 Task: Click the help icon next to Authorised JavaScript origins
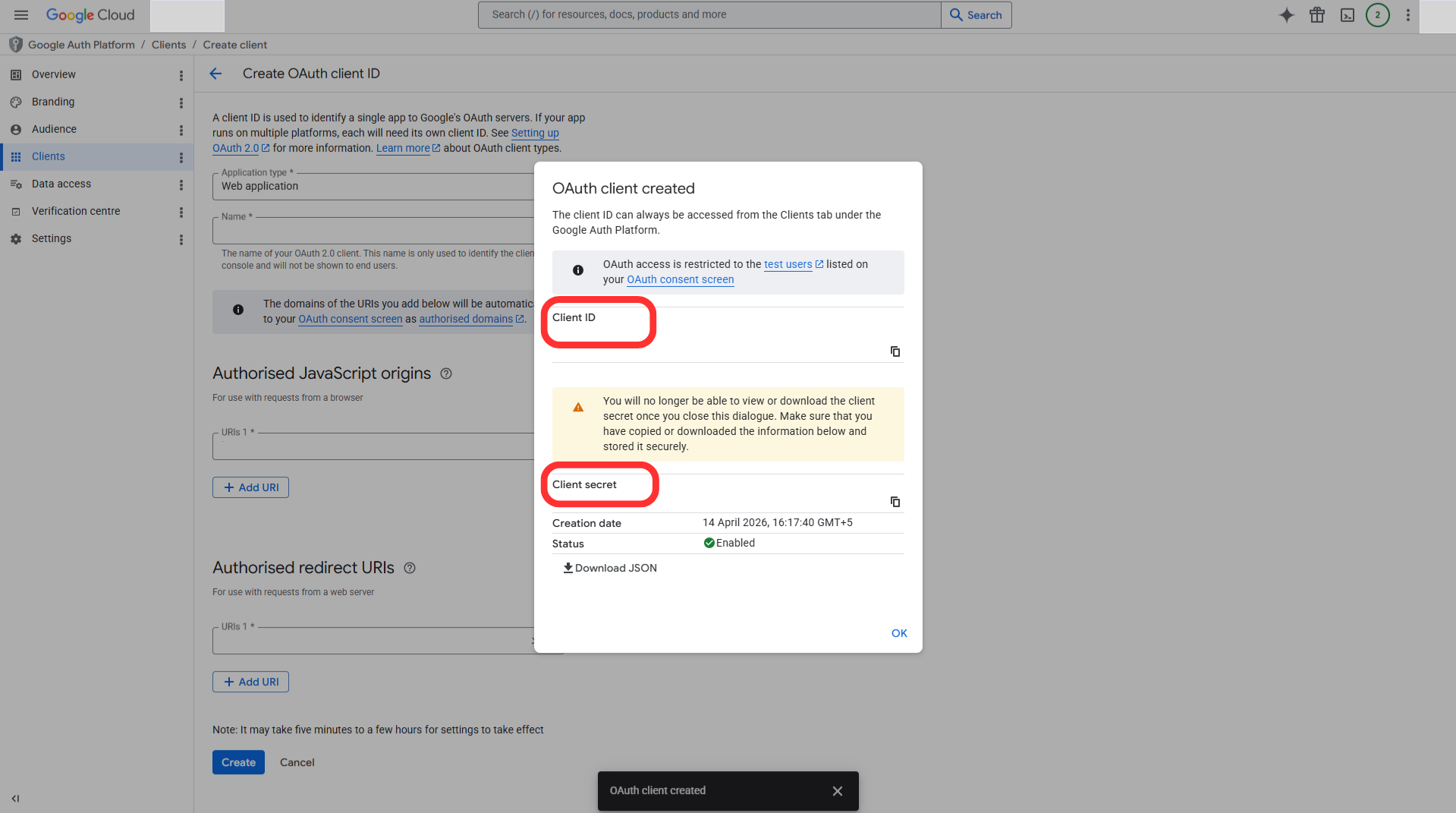(446, 373)
